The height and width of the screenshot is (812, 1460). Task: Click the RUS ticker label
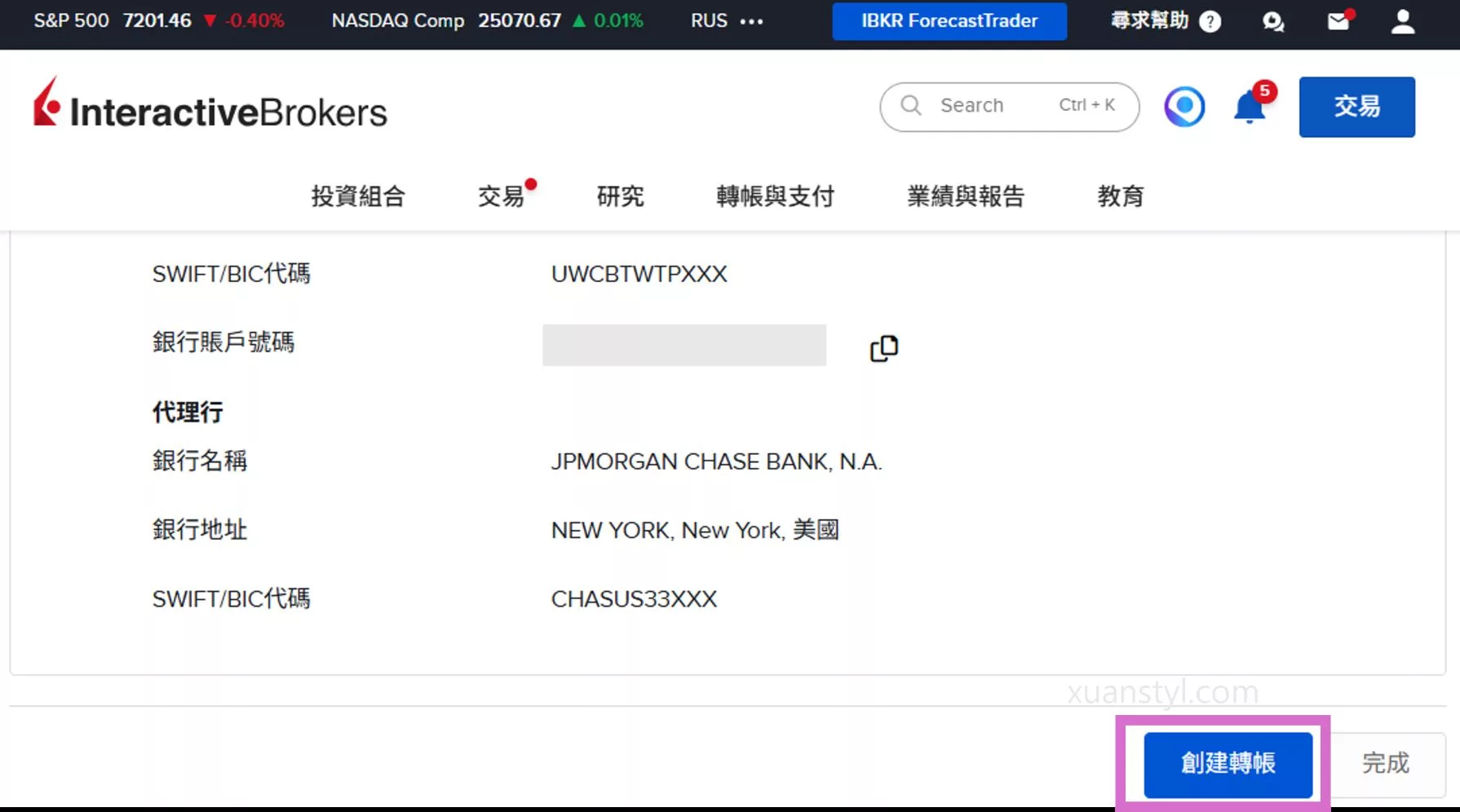coord(709,20)
